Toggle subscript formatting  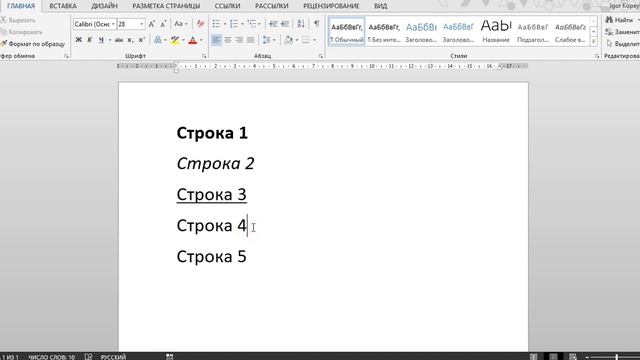130,40
